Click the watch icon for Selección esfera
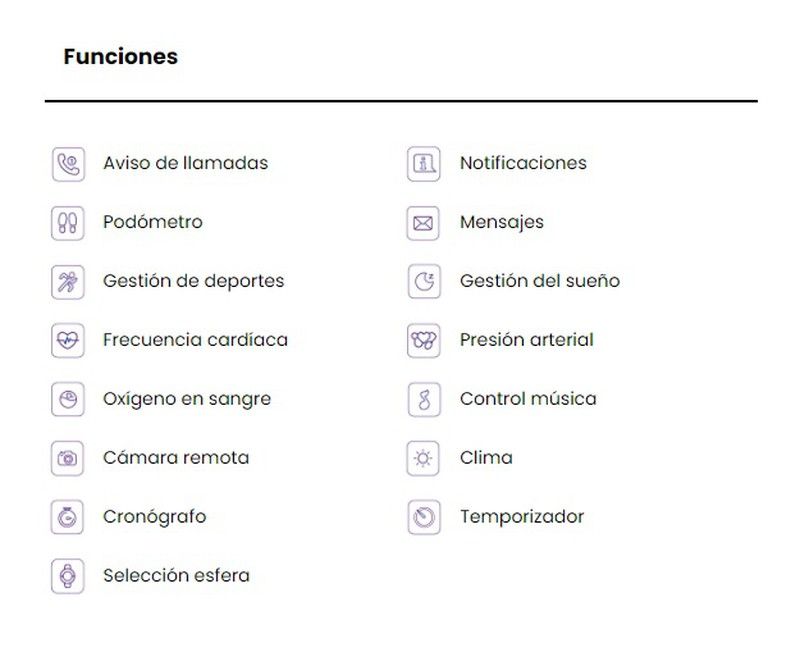The width and height of the screenshot is (800, 652). (x=67, y=576)
